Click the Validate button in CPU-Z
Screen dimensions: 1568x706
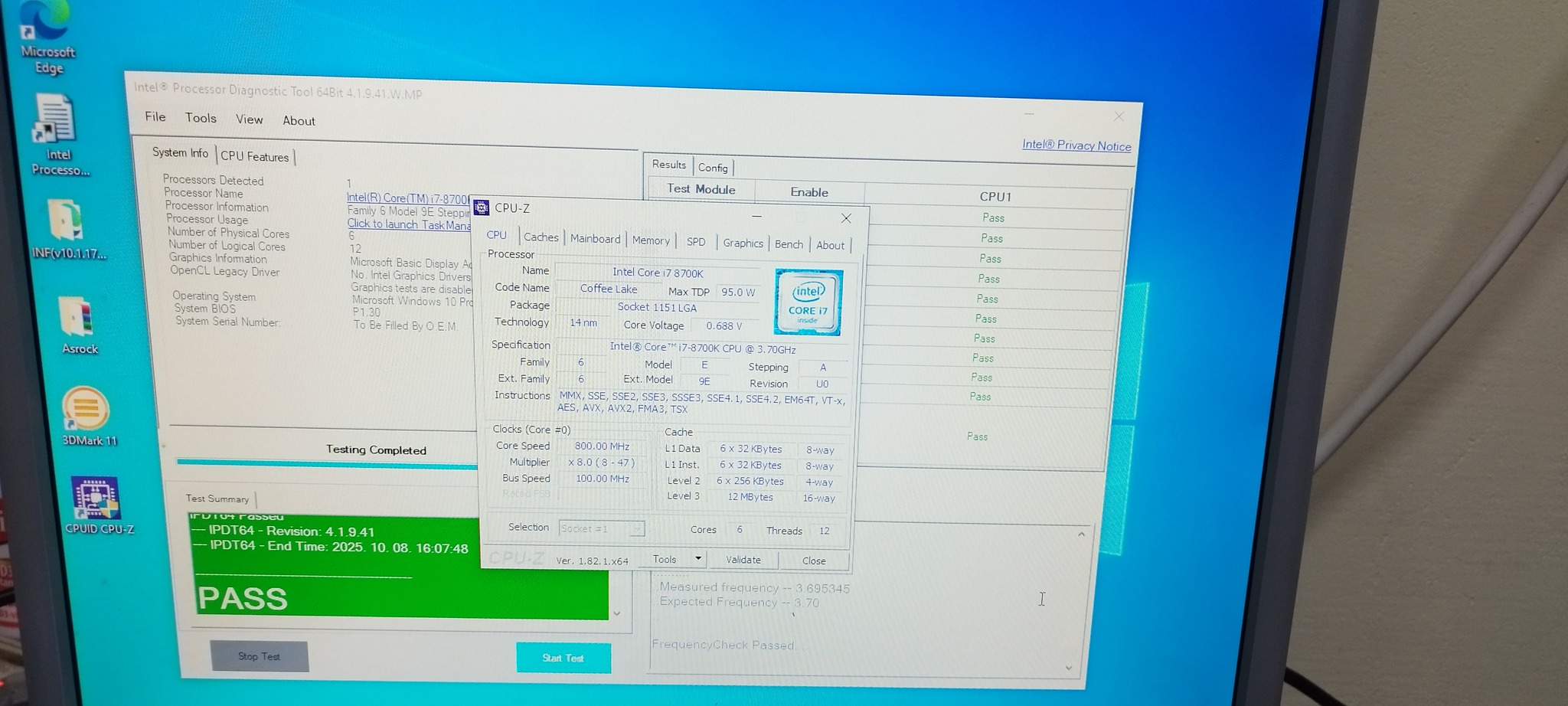point(743,560)
